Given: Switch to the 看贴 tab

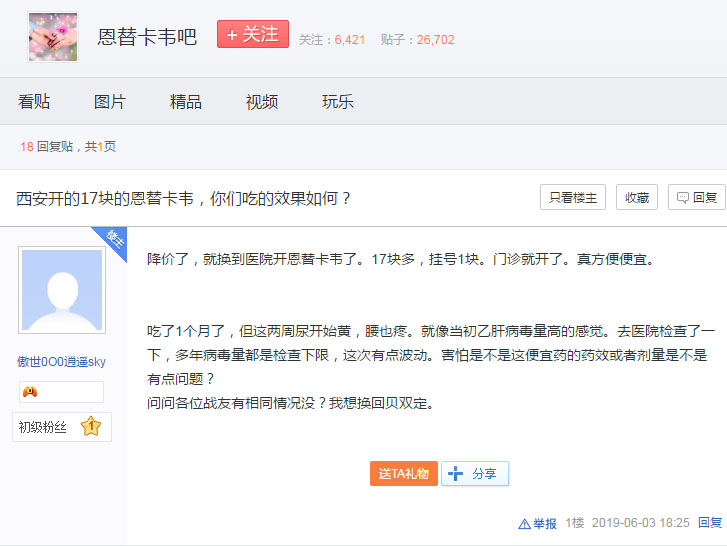Looking at the screenshot, I should [34, 102].
